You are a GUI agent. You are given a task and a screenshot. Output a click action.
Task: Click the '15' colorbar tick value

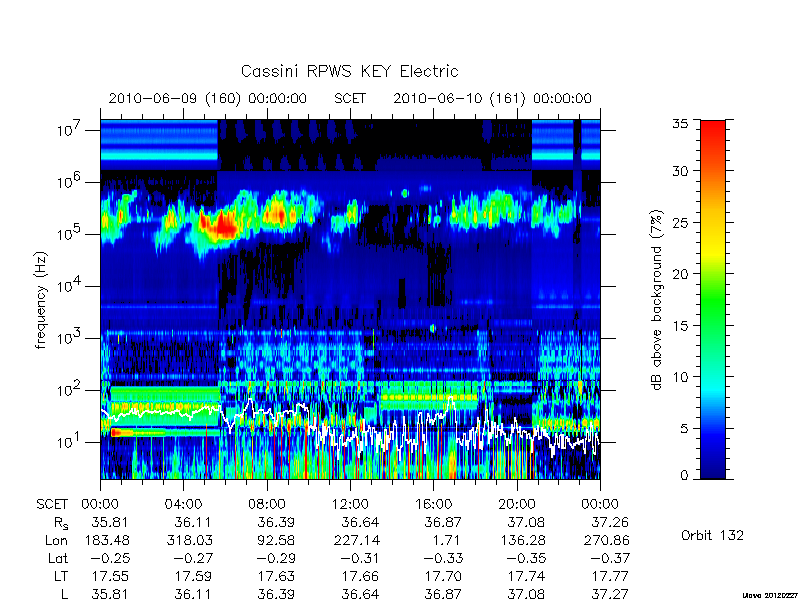pyautogui.click(x=681, y=326)
